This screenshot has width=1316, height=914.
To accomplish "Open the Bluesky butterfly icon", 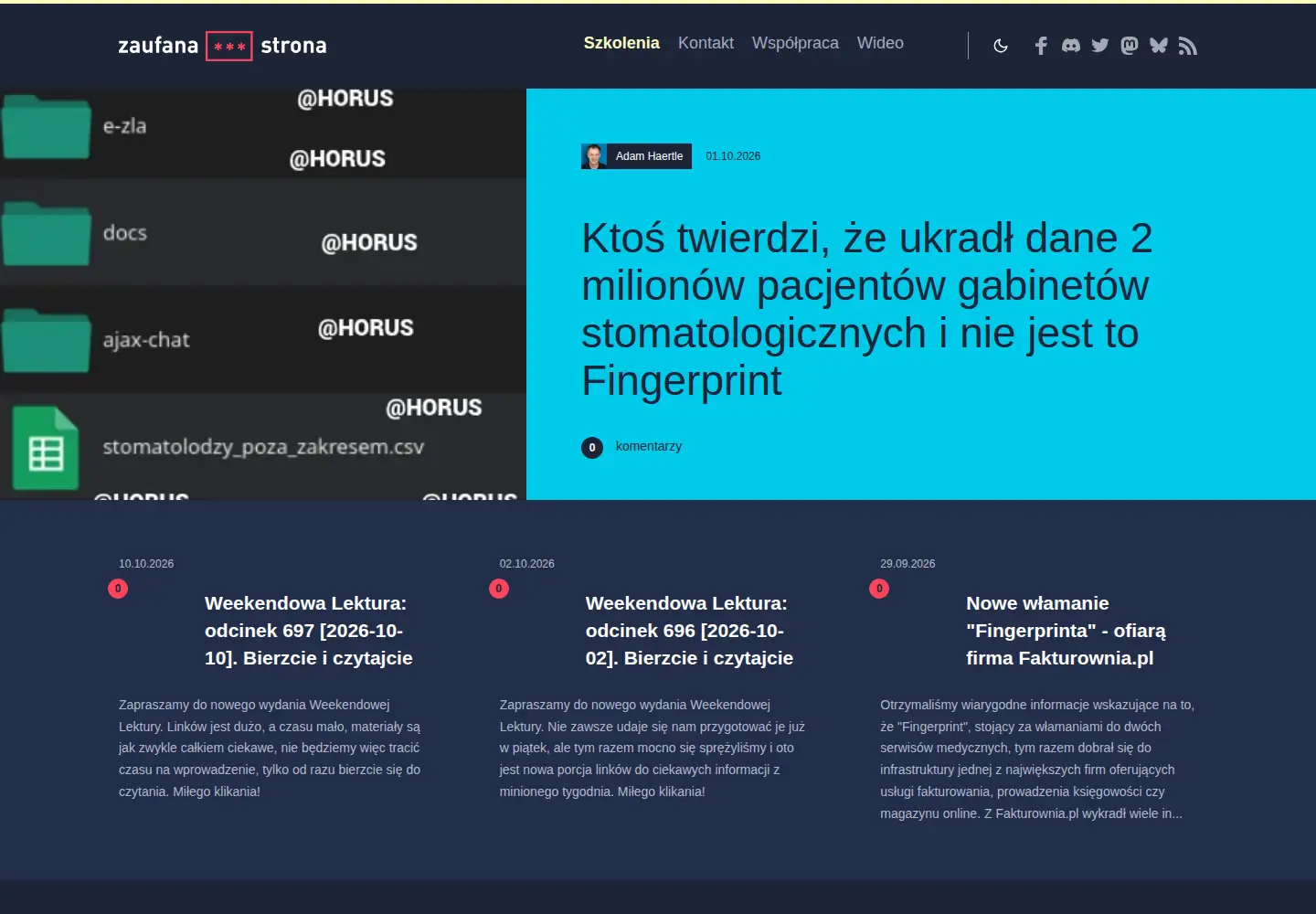I will click(x=1159, y=46).
